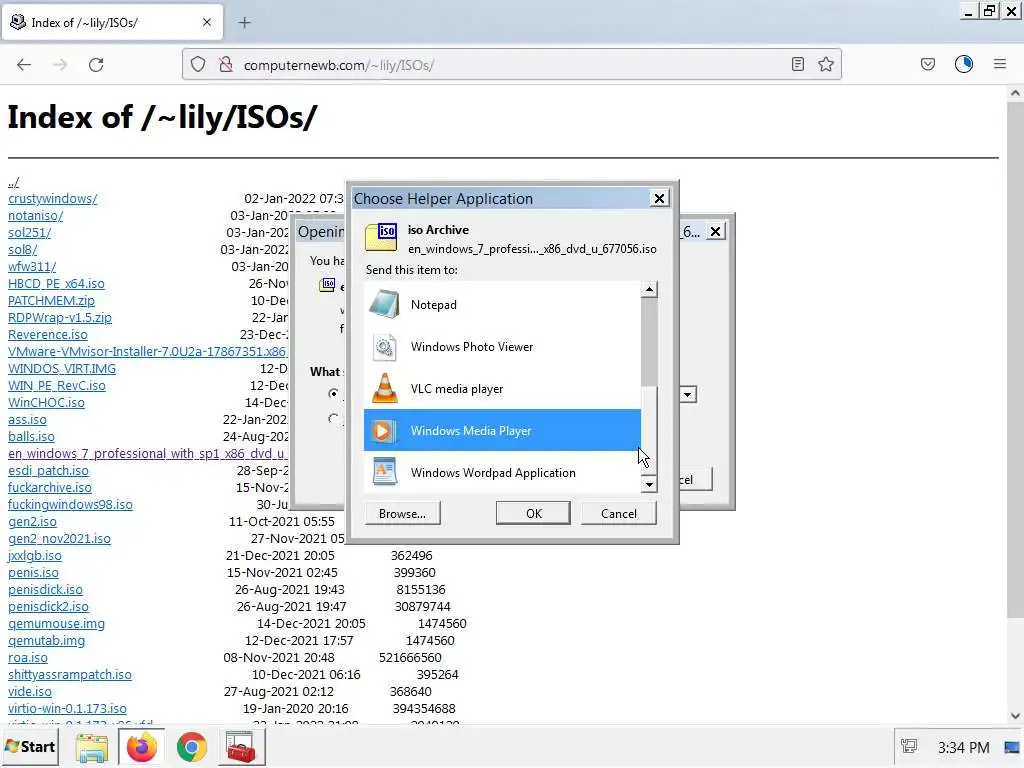Open notaniso/ directory link
The width and height of the screenshot is (1024, 768).
coord(35,216)
